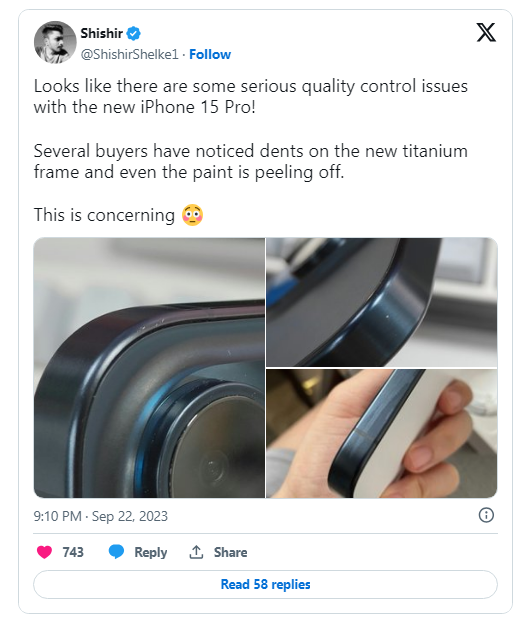Click the 743 likes count
Image resolution: width=529 pixels, height=627 pixels.
[x=73, y=552]
